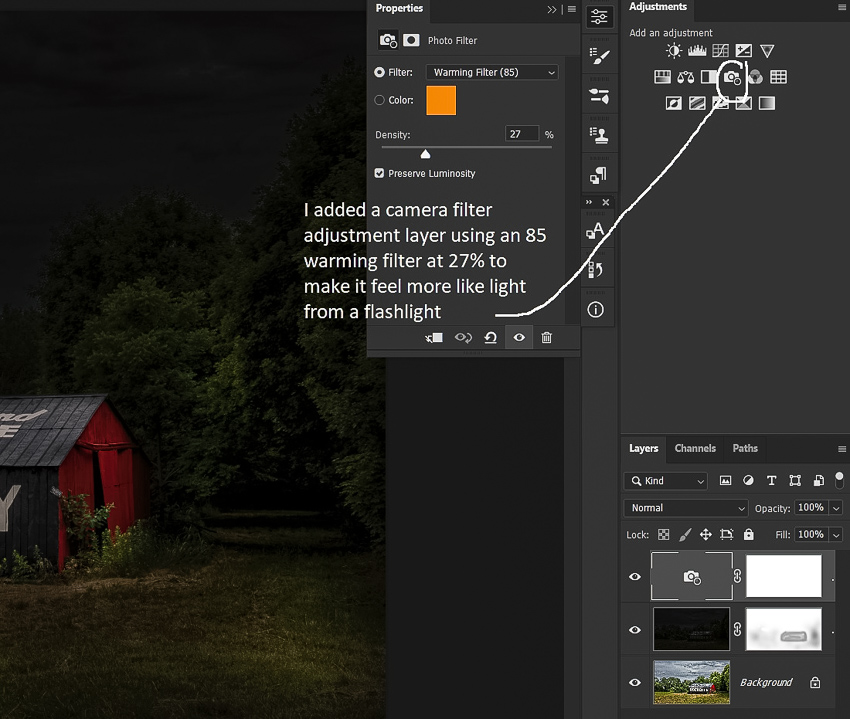Screen dimensions: 850x719
Task: Reset adjustment to defaults in Properties
Action: click(491, 338)
